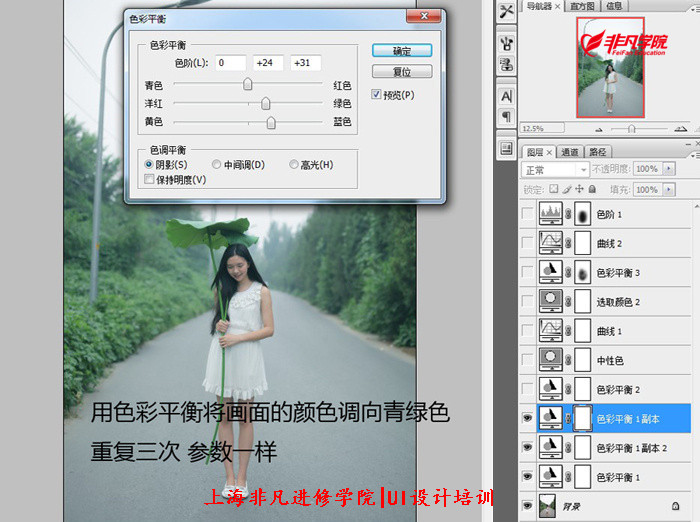The height and width of the screenshot is (522, 700).
Task: Click the lock all padlock icon
Action: tap(592, 189)
